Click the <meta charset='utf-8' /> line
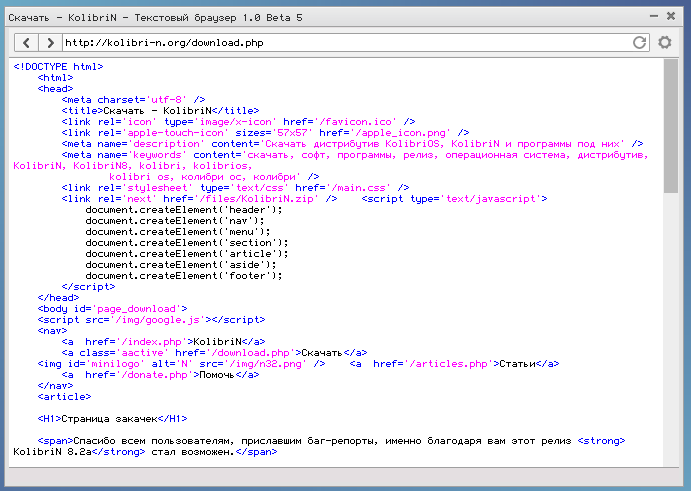Image resolution: width=691 pixels, height=491 pixels. tap(134, 100)
